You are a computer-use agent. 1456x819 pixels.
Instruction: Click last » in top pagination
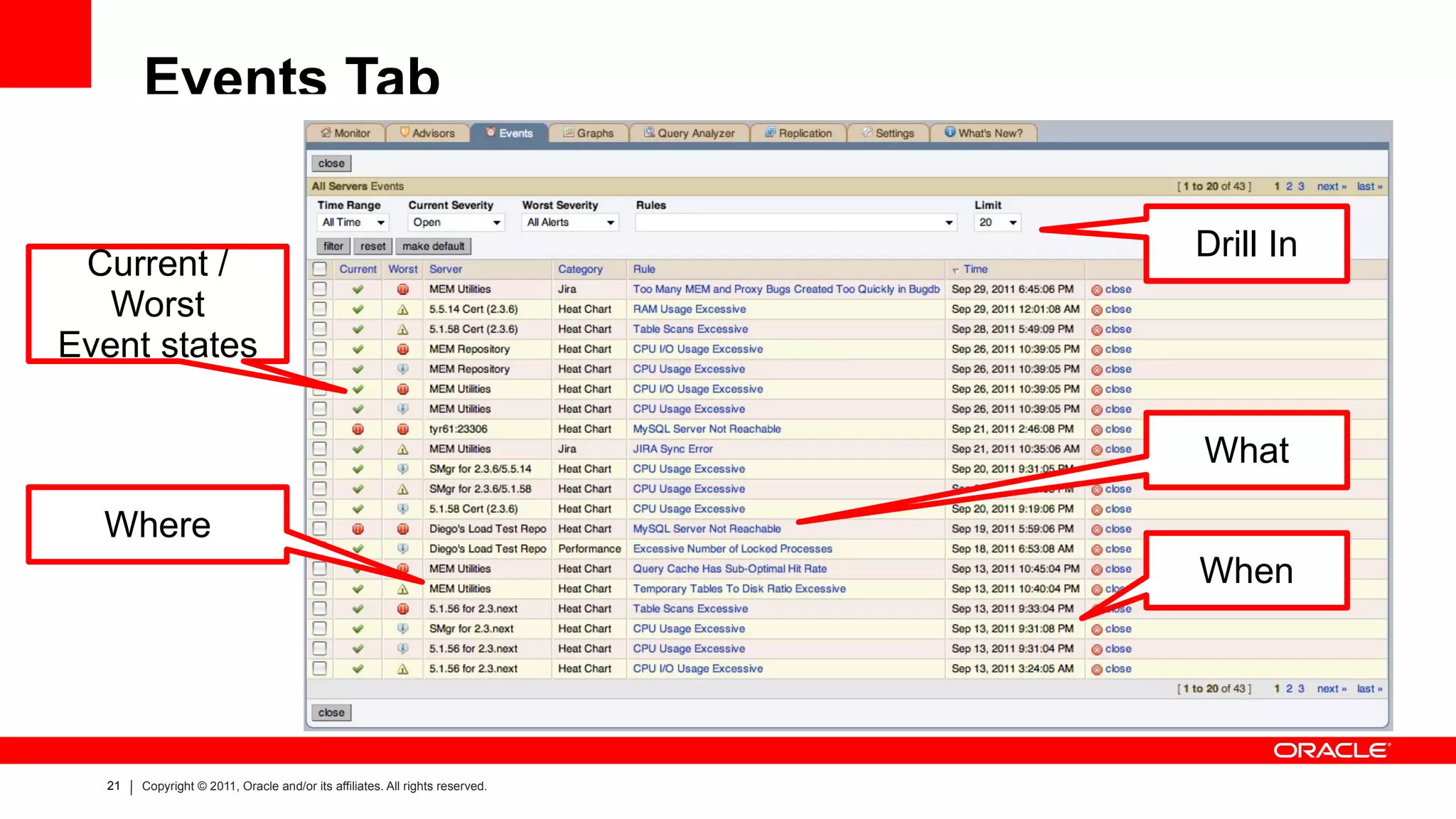coord(1369,186)
